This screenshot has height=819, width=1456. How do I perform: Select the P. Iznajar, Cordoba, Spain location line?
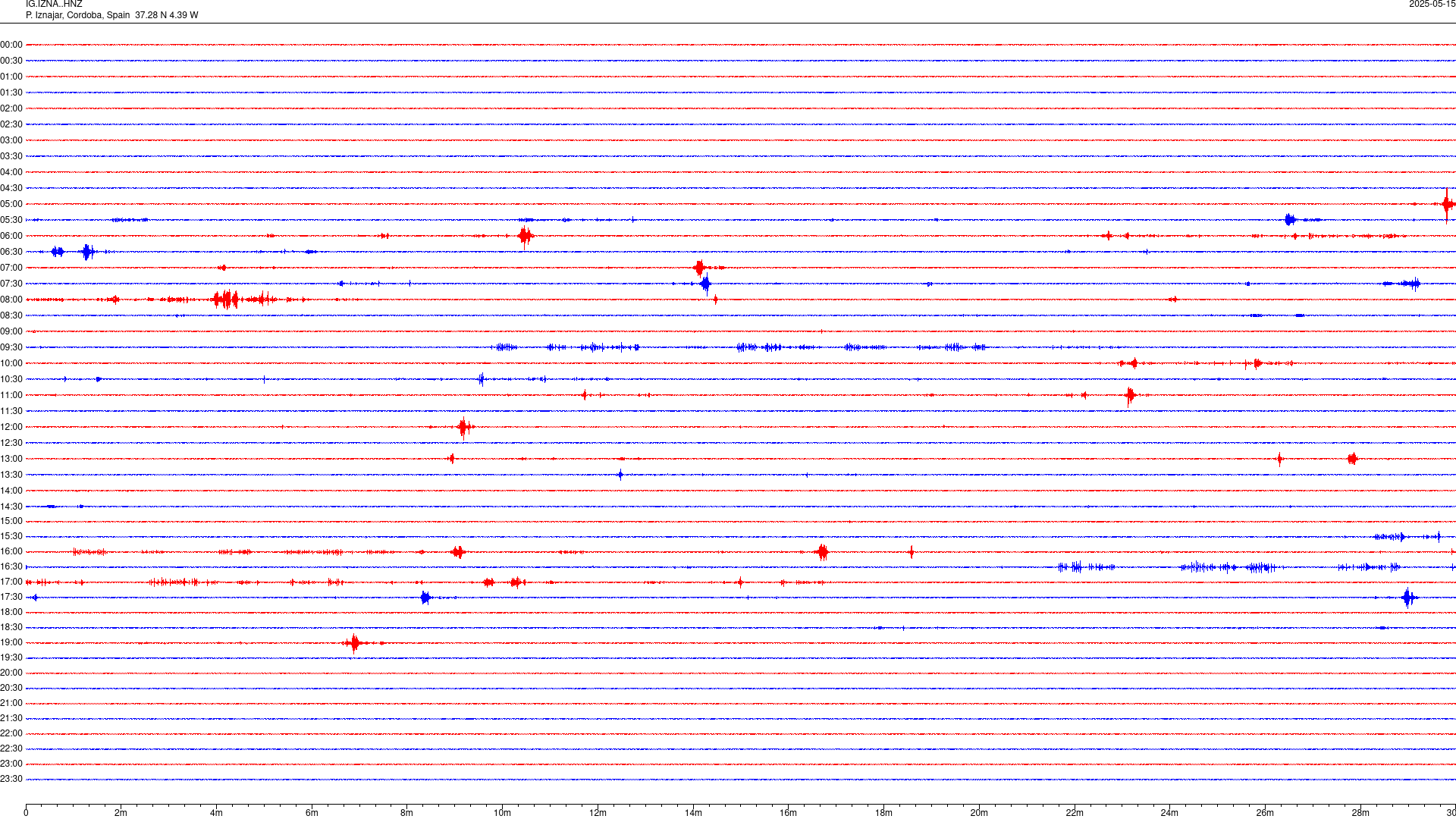tap(112, 15)
